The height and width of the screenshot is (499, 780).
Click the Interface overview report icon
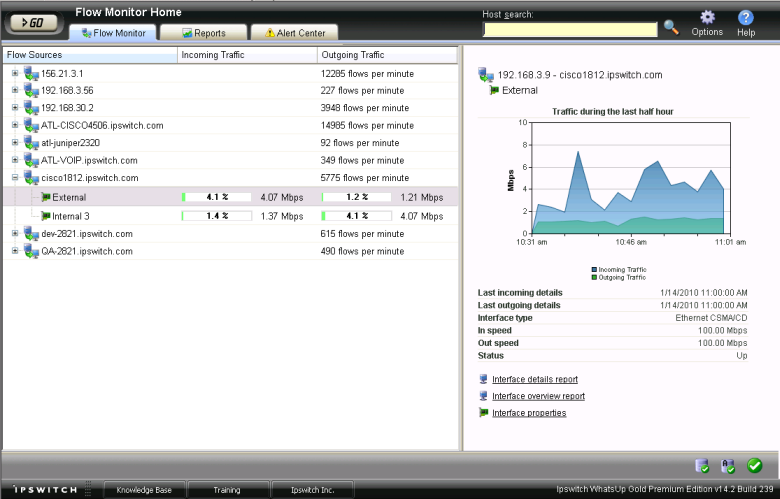pos(483,396)
